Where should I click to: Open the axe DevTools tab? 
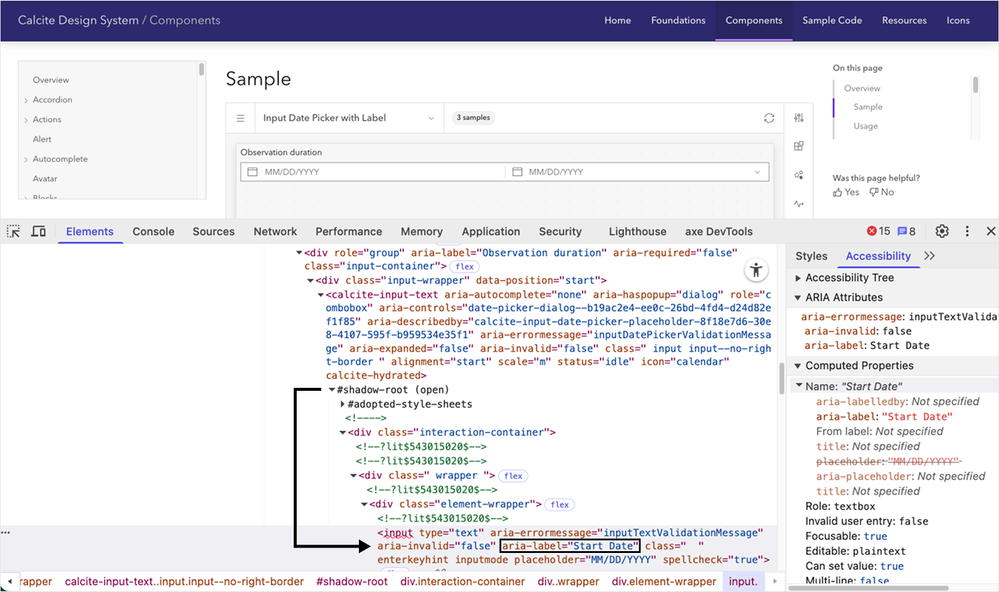pyautogui.click(x=719, y=231)
